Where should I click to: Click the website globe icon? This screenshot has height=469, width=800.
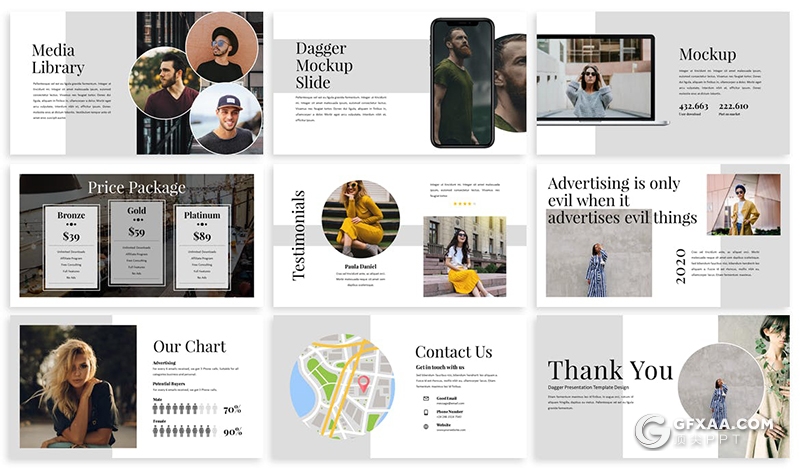425,427
